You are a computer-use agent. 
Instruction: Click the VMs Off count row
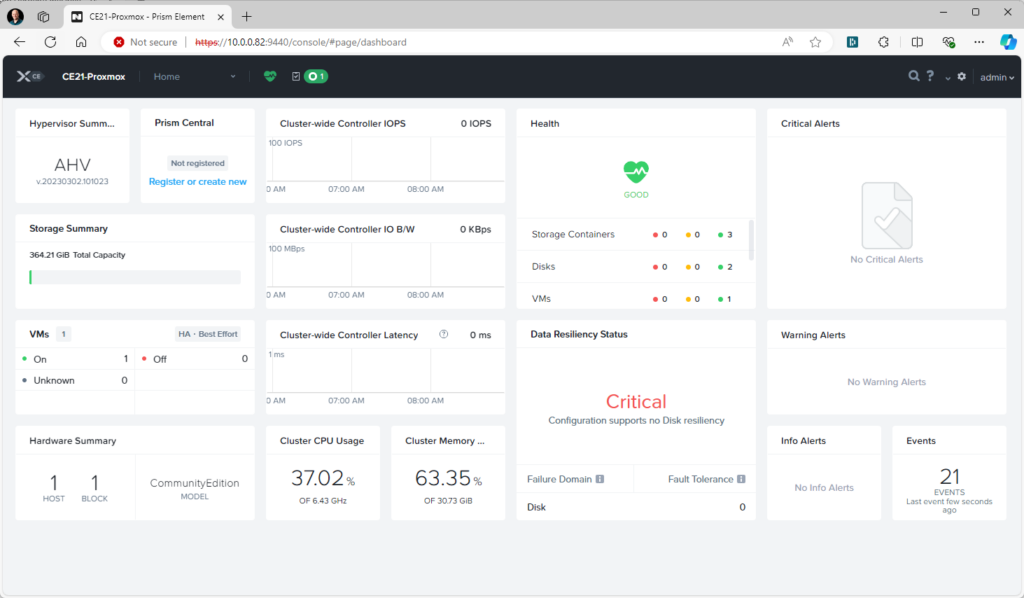195,359
